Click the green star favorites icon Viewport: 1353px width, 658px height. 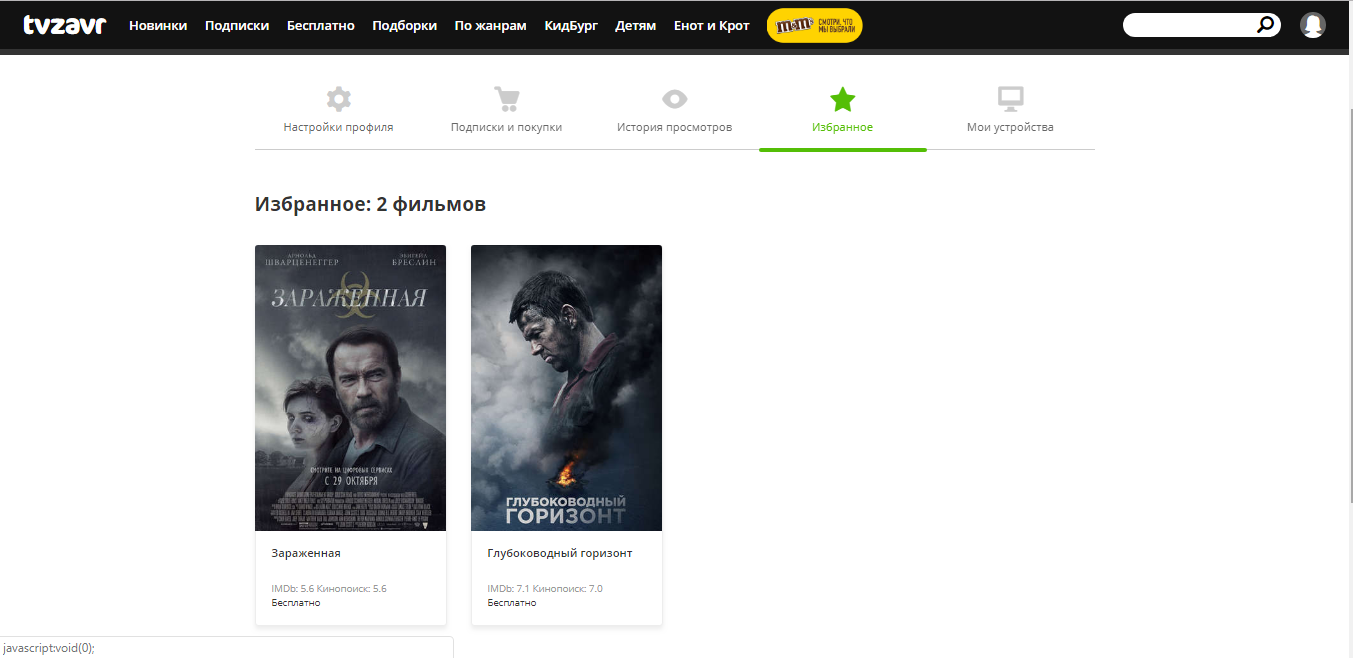pos(843,99)
